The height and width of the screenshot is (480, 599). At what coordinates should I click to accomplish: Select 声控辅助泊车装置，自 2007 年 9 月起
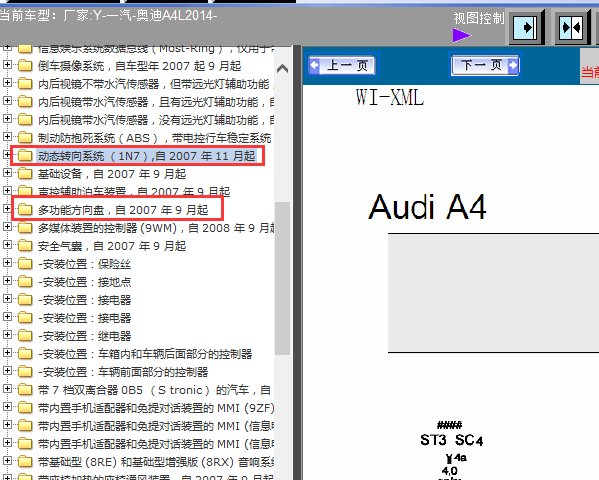coord(134,191)
